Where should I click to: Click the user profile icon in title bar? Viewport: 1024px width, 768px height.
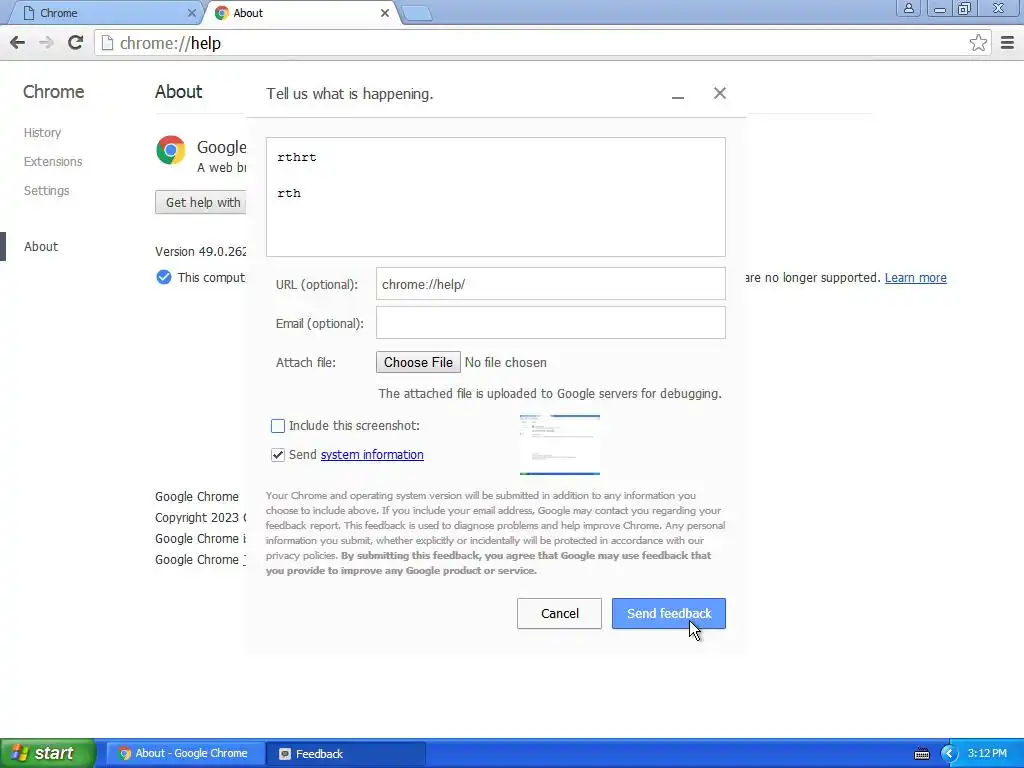[x=908, y=8]
